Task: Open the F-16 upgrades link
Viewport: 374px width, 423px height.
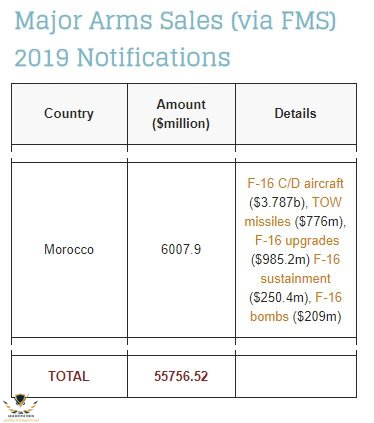Action: click(x=297, y=241)
